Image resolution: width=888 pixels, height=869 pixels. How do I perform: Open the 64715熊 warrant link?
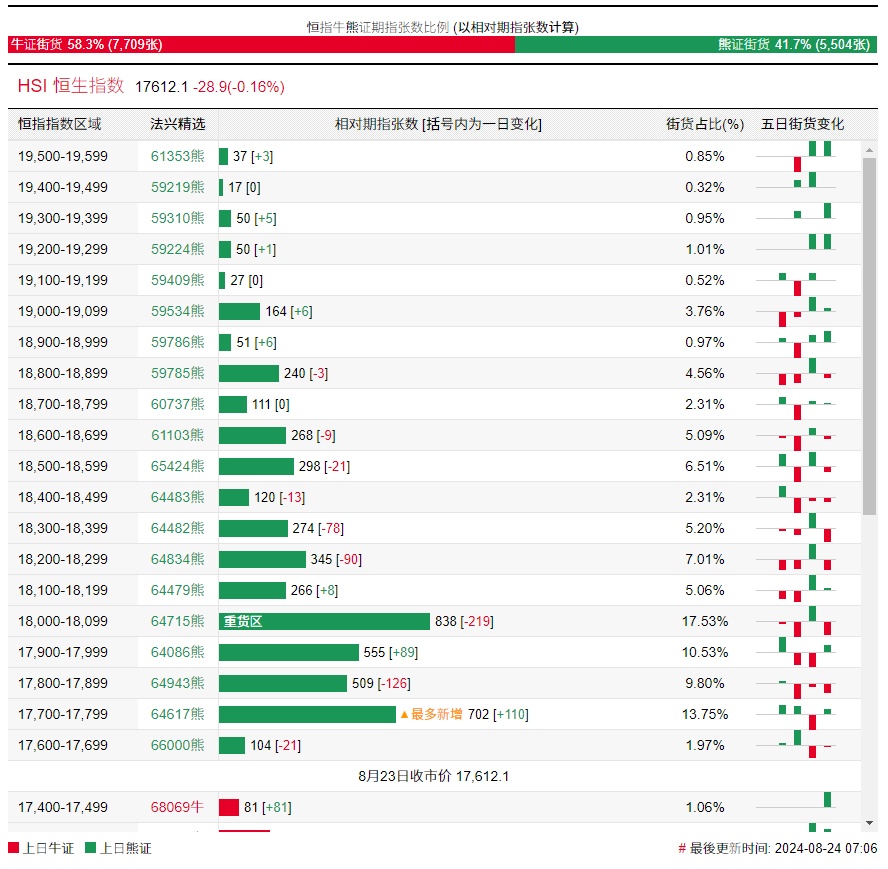[178, 621]
